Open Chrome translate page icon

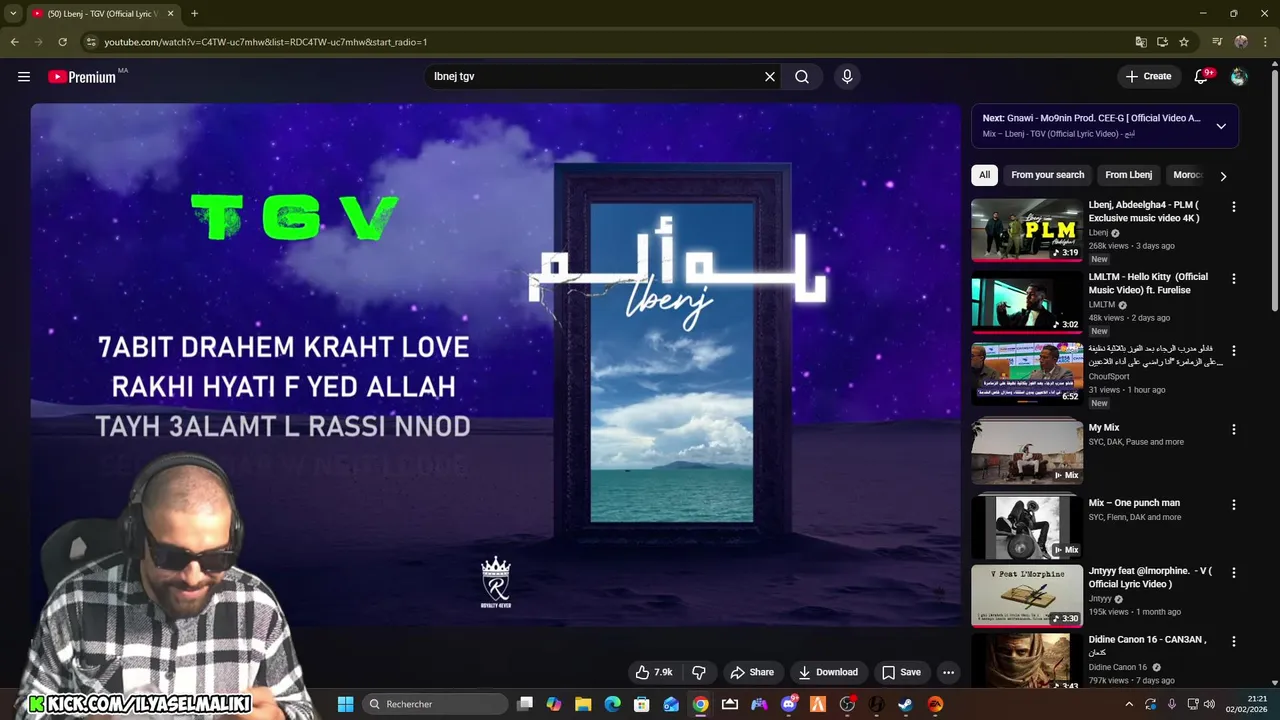tap(1141, 42)
